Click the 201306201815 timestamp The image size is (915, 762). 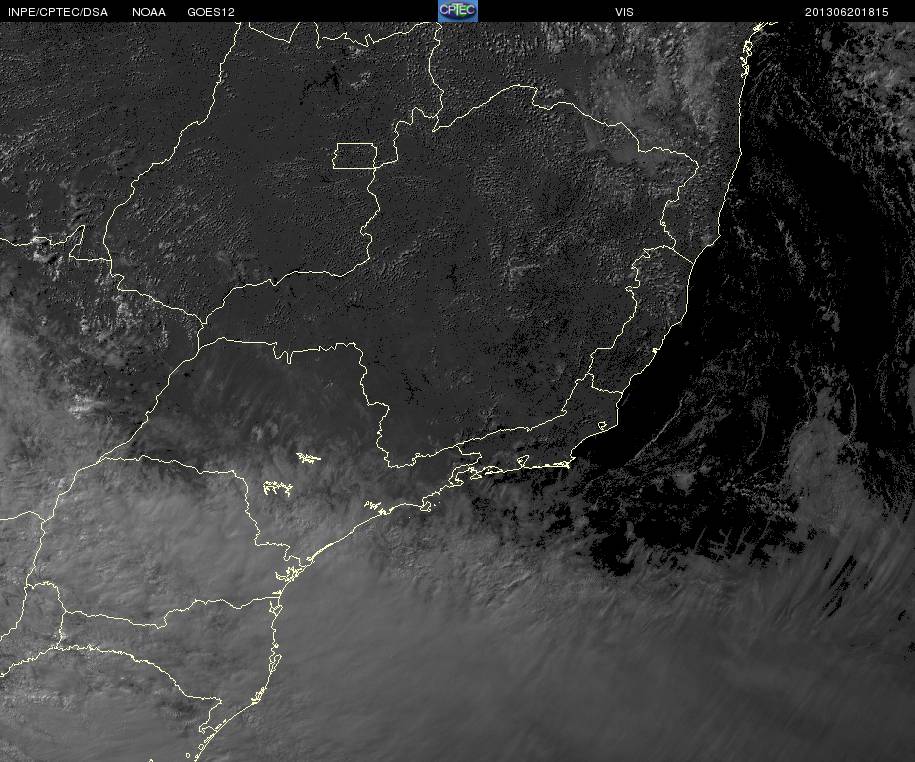pyautogui.click(x=846, y=12)
